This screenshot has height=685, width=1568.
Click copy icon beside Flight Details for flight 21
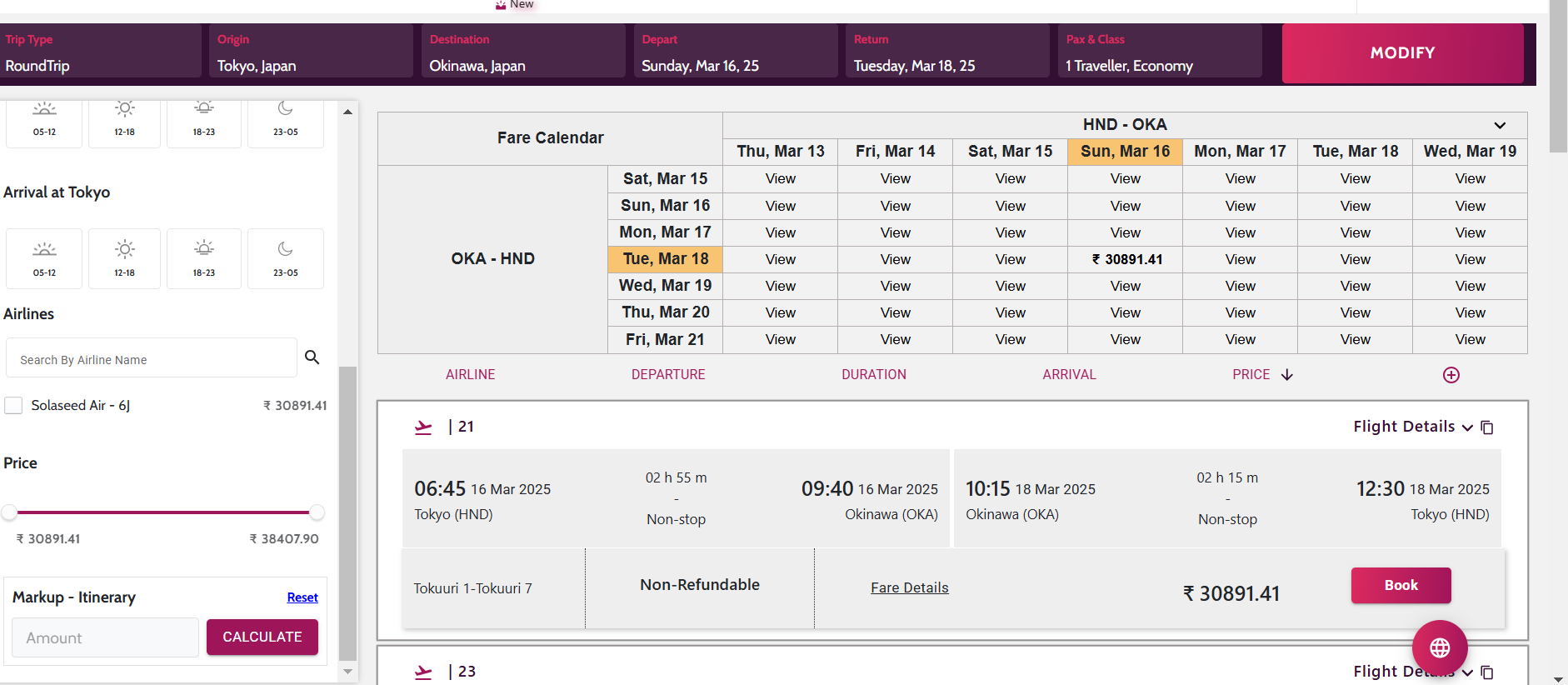(1487, 427)
